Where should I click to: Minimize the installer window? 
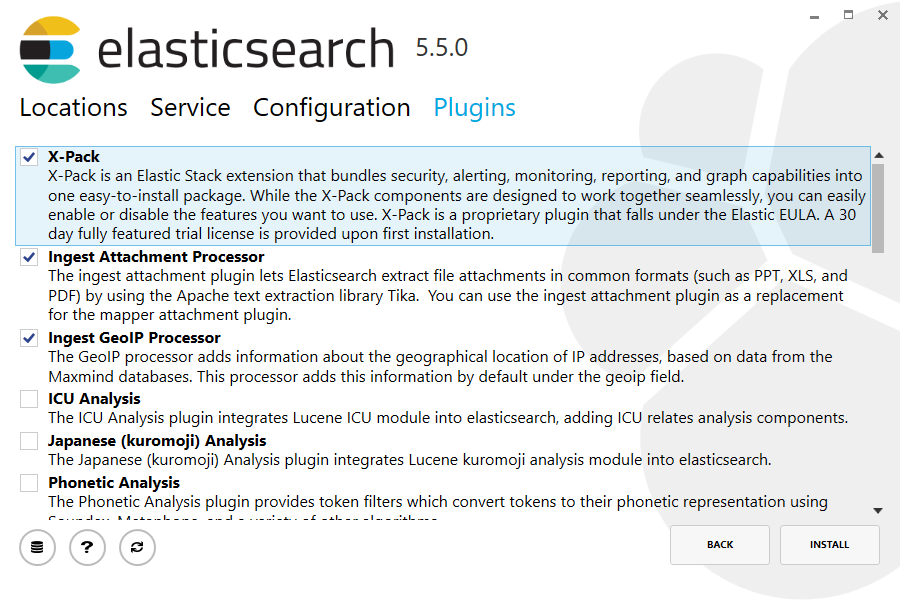click(x=817, y=15)
